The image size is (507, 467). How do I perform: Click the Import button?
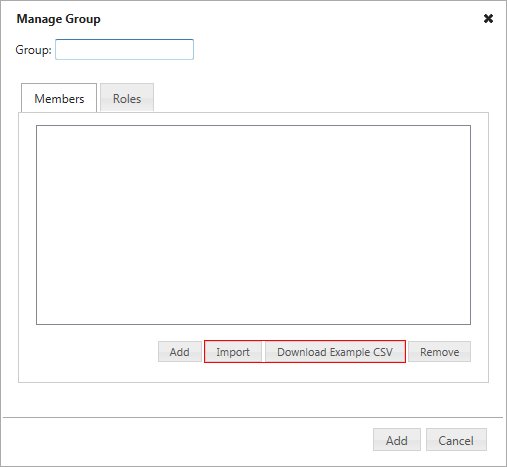(233, 352)
